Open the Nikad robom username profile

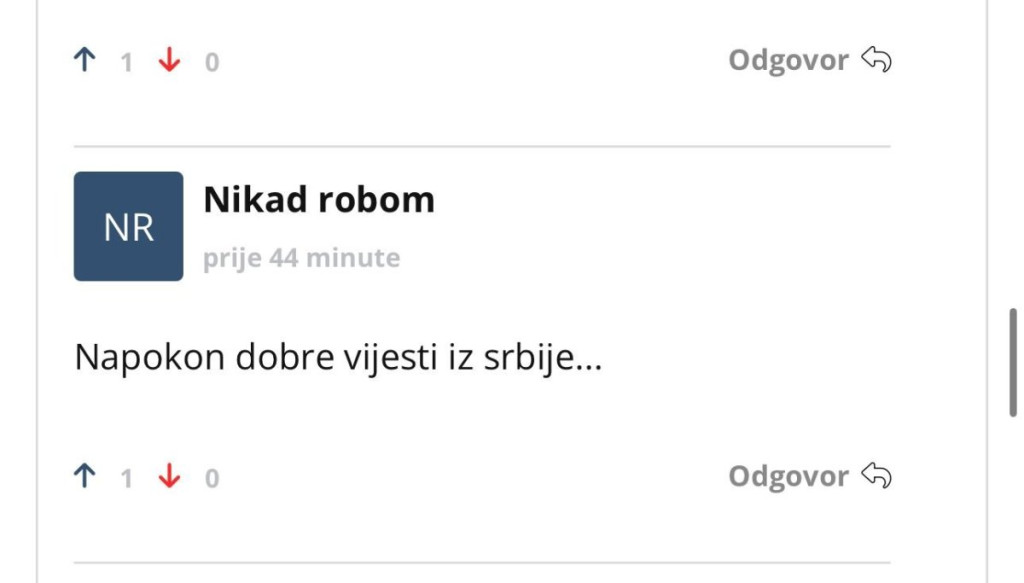click(x=319, y=200)
